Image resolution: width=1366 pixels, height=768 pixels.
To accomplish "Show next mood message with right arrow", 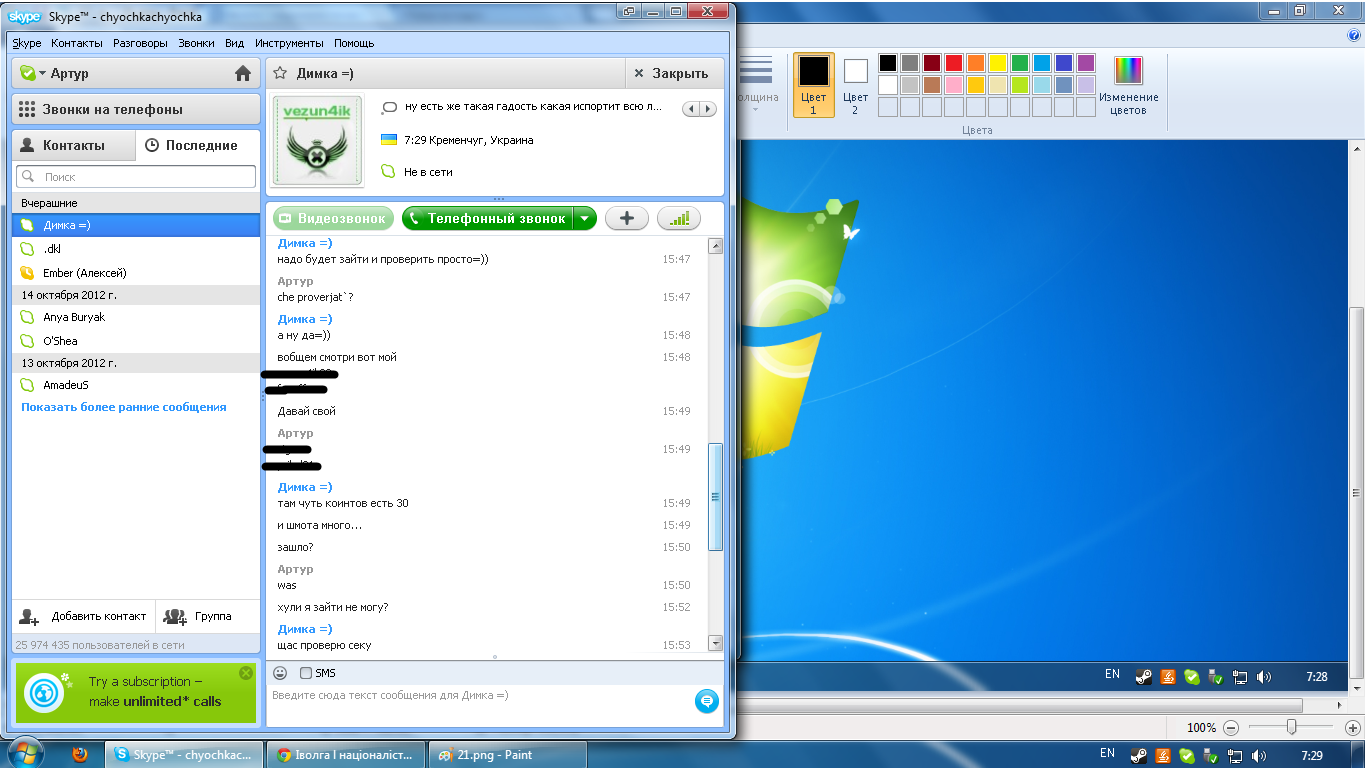I will (708, 108).
